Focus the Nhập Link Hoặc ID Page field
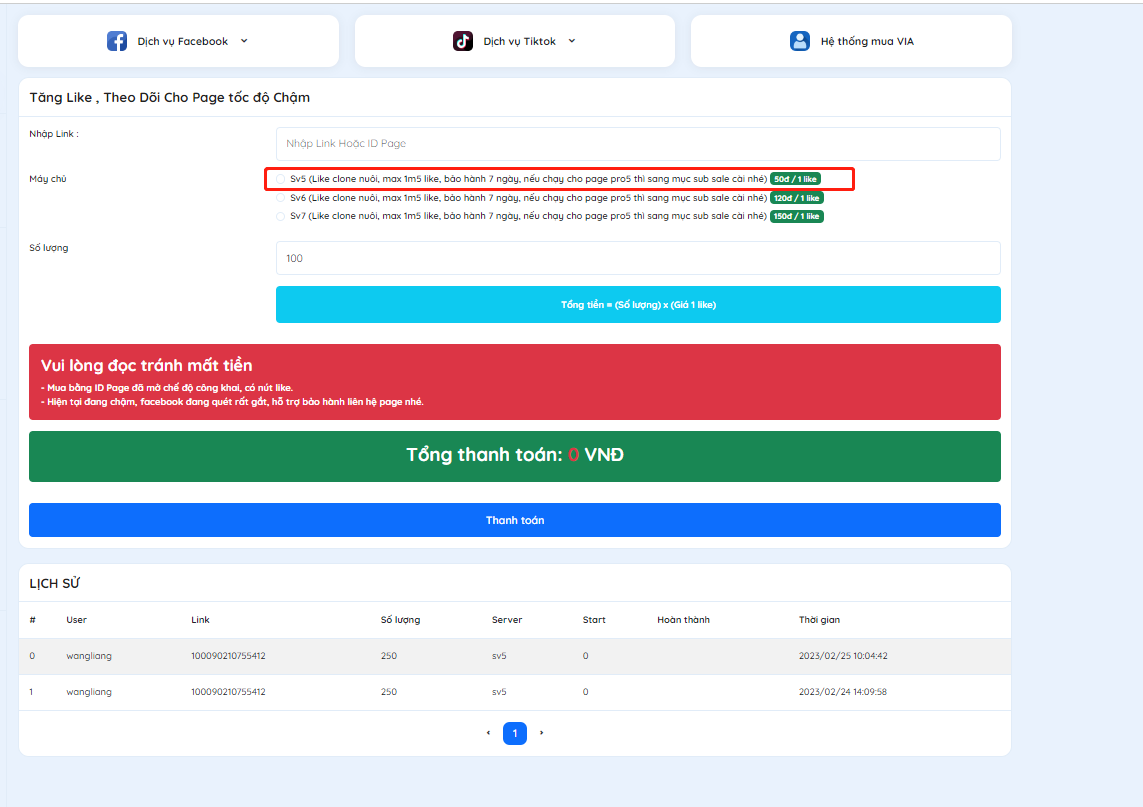This screenshot has width=1143, height=807. (x=638, y=144)
